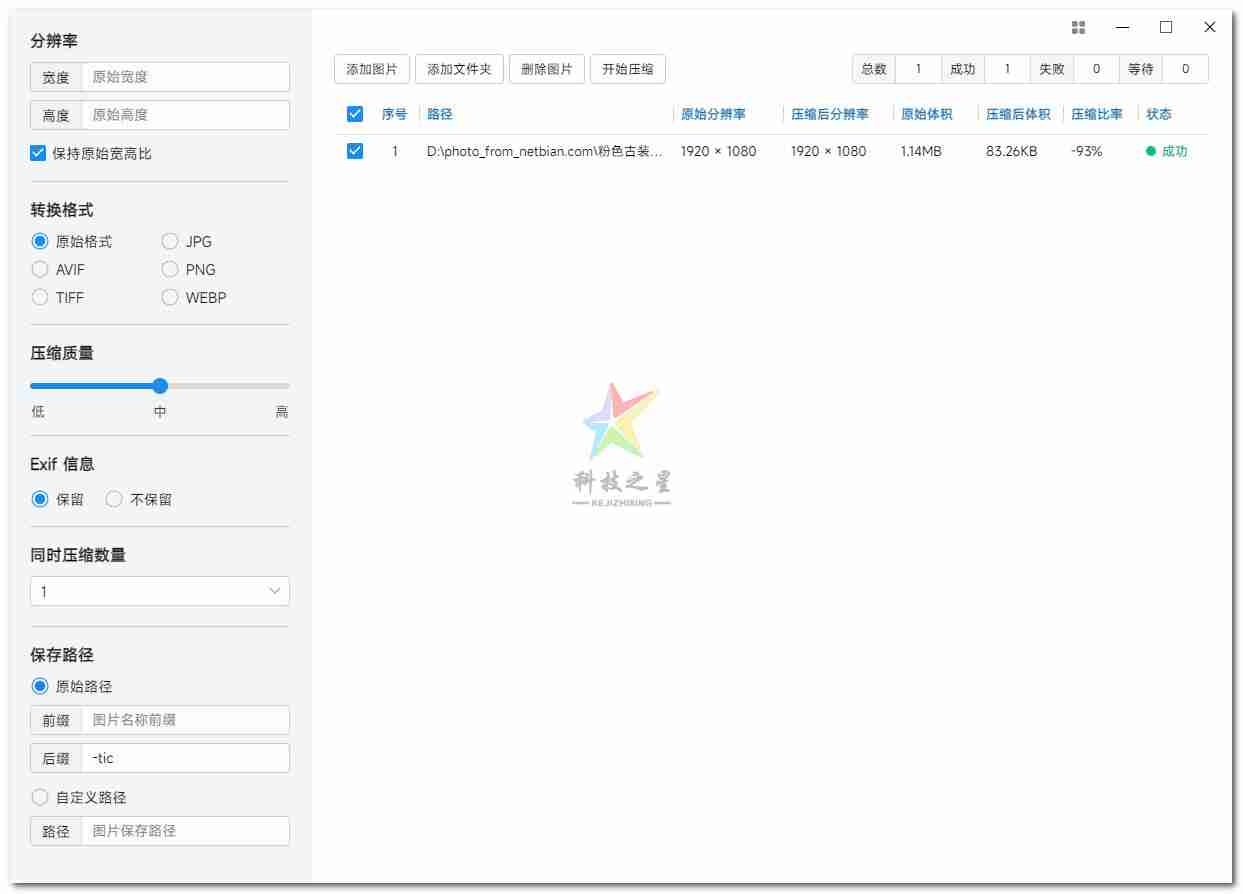Click the 压缩质量 slider handle
The width and height of the screenshot is (1243, 894).
coord(160,386)
